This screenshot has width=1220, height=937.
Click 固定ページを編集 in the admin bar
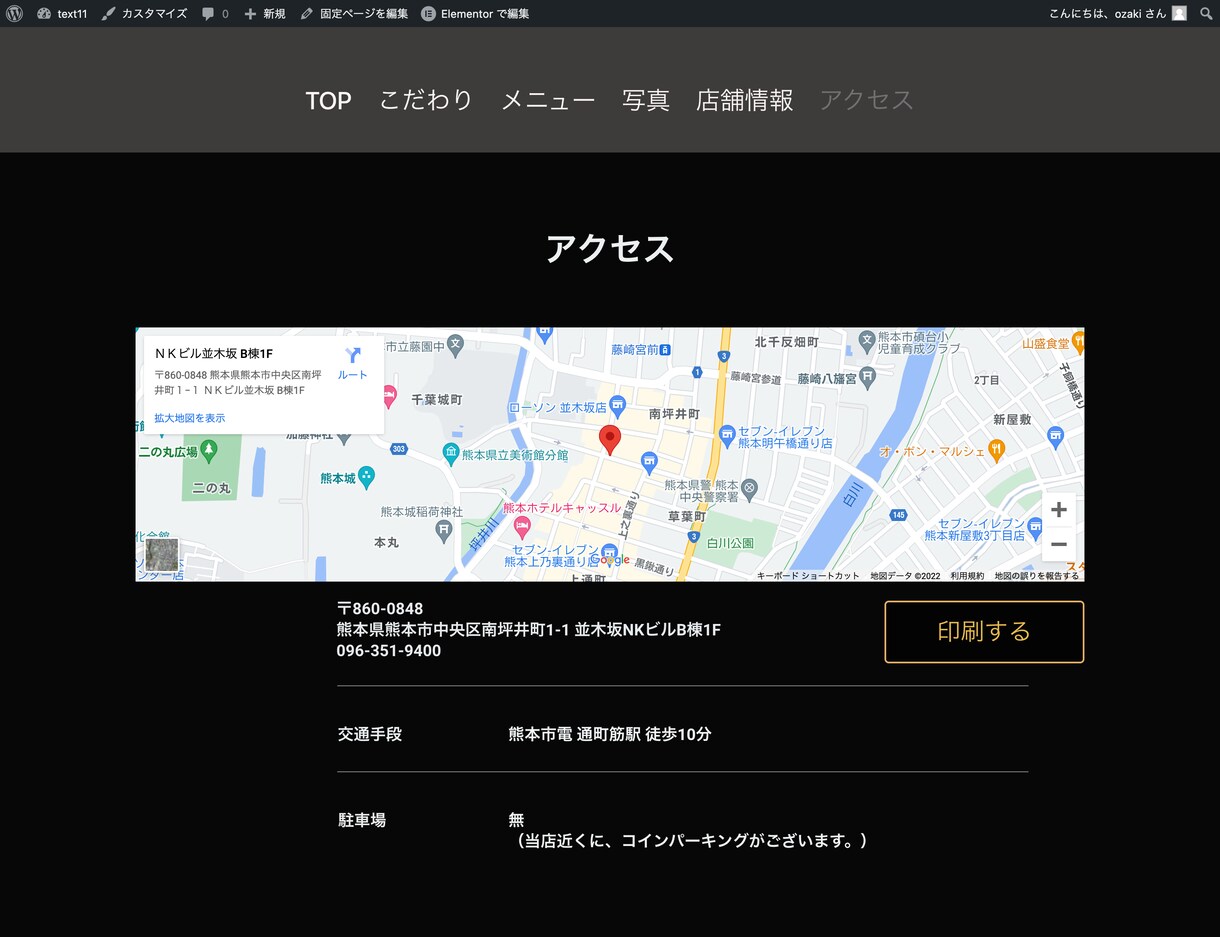pyautogui.click(x=354, y=13)
